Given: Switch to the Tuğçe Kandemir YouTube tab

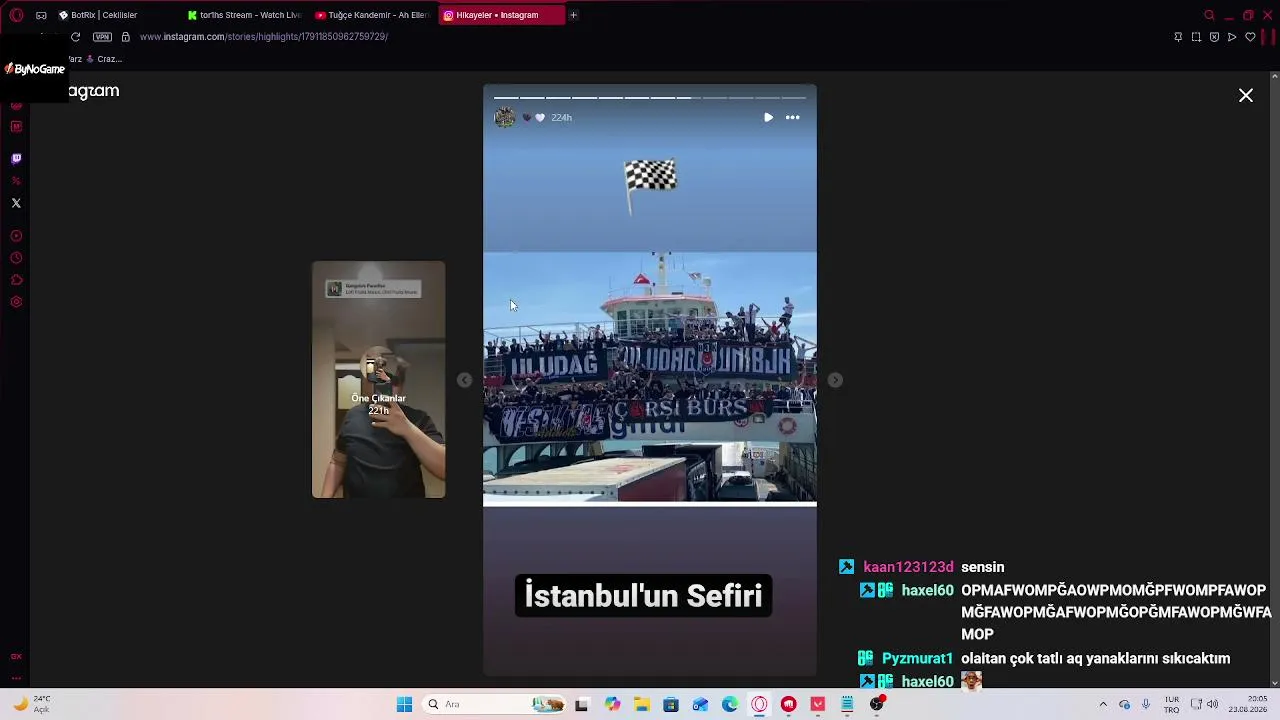Looking at the screenshot, I should [x=372, y=15].
